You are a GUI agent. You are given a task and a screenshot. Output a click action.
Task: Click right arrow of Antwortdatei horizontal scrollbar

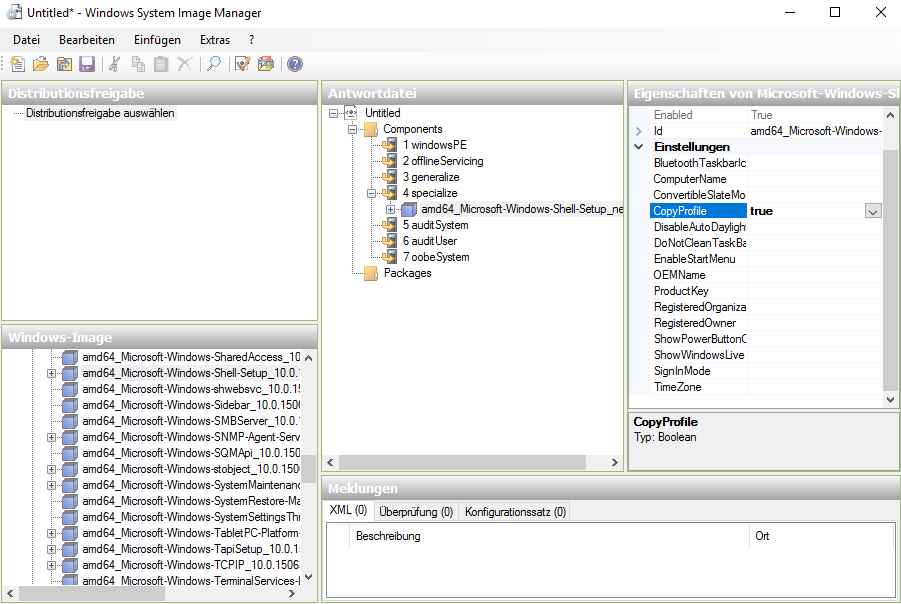(614, 462)
